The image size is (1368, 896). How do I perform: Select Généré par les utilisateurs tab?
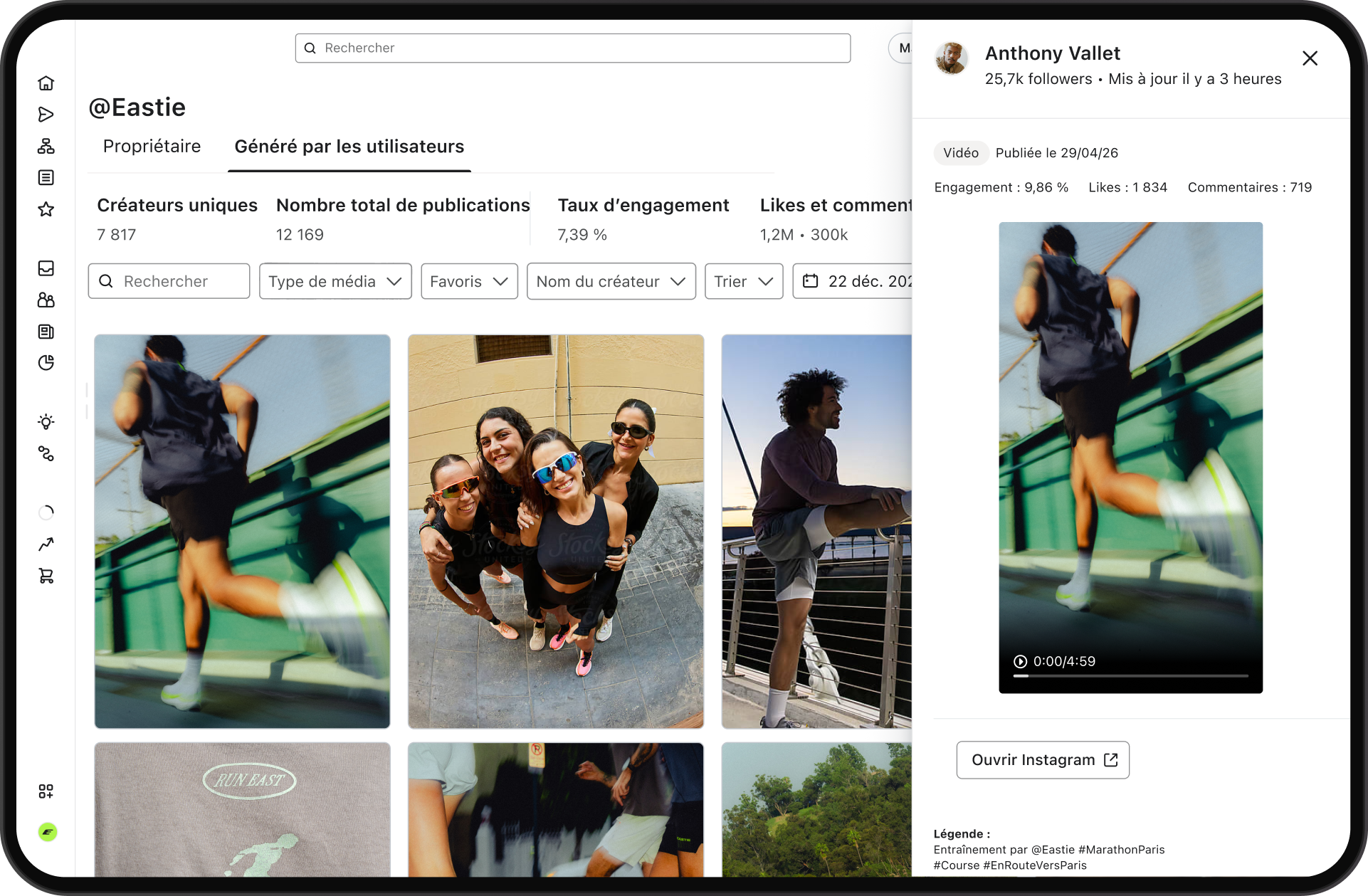point(349,147)
